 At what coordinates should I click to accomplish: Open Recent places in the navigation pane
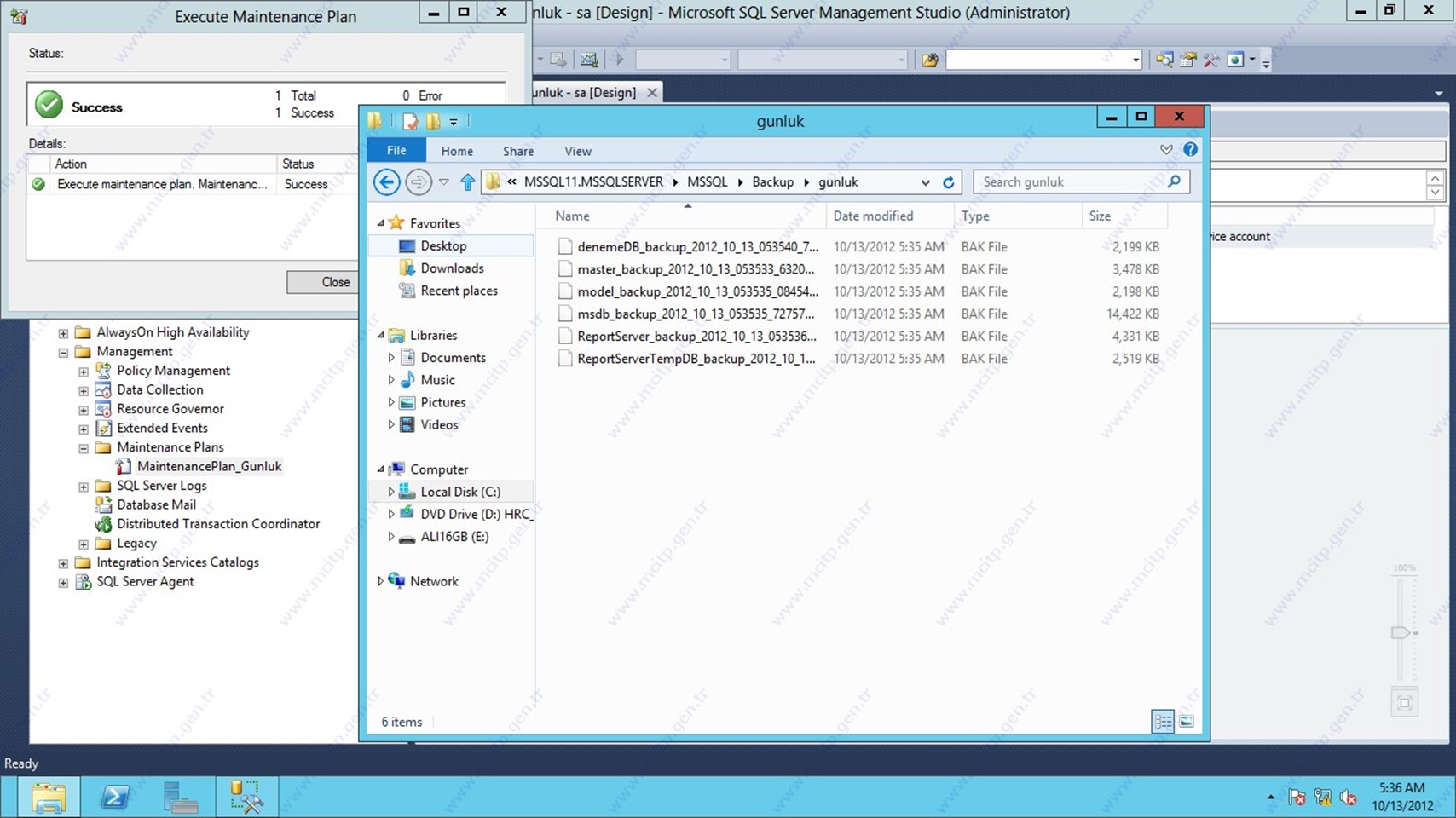[x=459, y=291]
